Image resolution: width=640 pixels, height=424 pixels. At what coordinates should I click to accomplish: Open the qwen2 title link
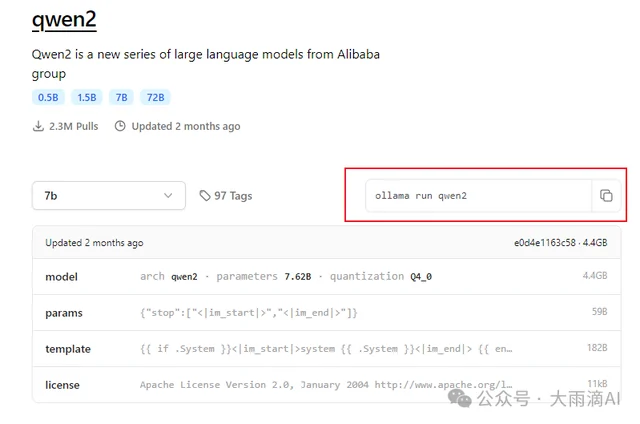click(64, 20)
